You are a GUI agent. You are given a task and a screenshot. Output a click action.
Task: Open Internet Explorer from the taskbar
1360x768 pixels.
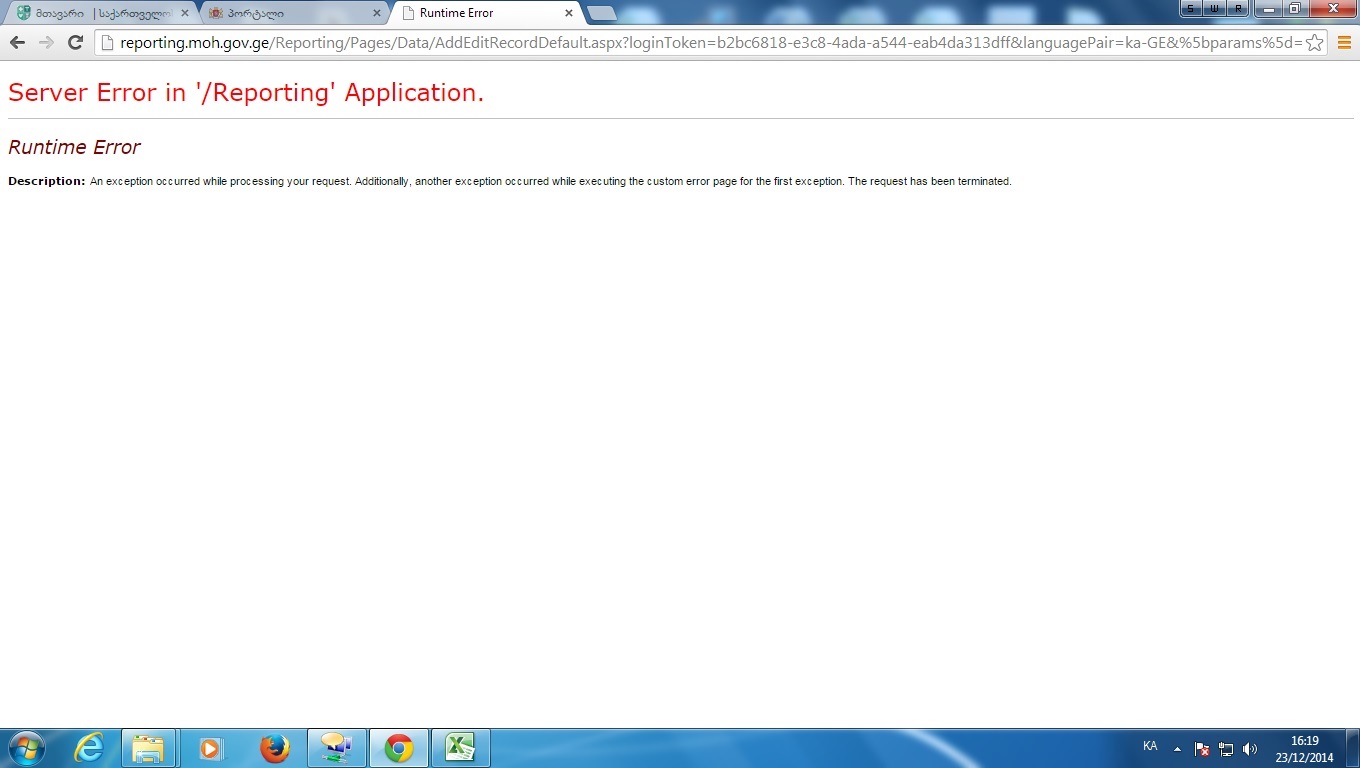tap(89, 748)
